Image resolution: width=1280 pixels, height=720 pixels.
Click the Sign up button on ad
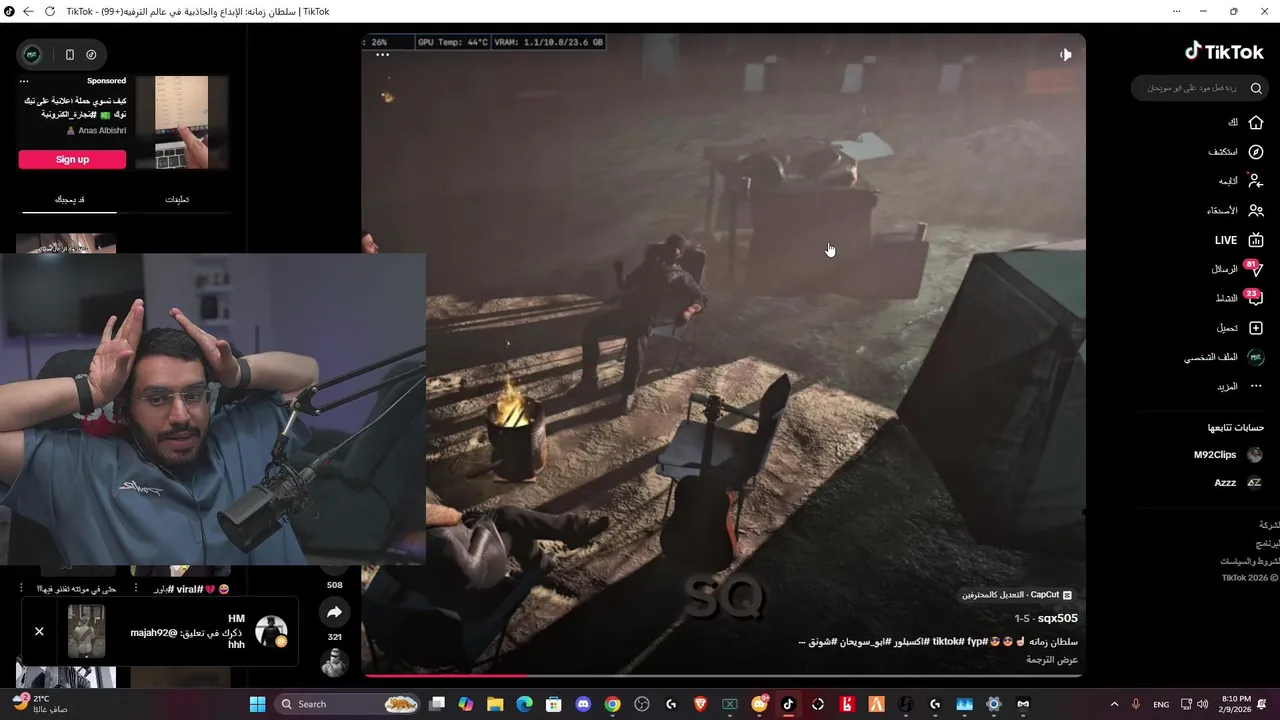coord(72,159)
